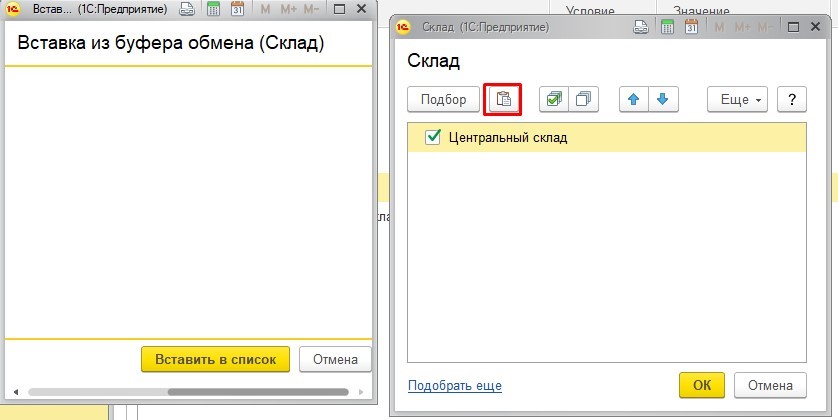838x420 pixels.
Task: Click Отмена in the Вставка window
Action: click(335, 359)
